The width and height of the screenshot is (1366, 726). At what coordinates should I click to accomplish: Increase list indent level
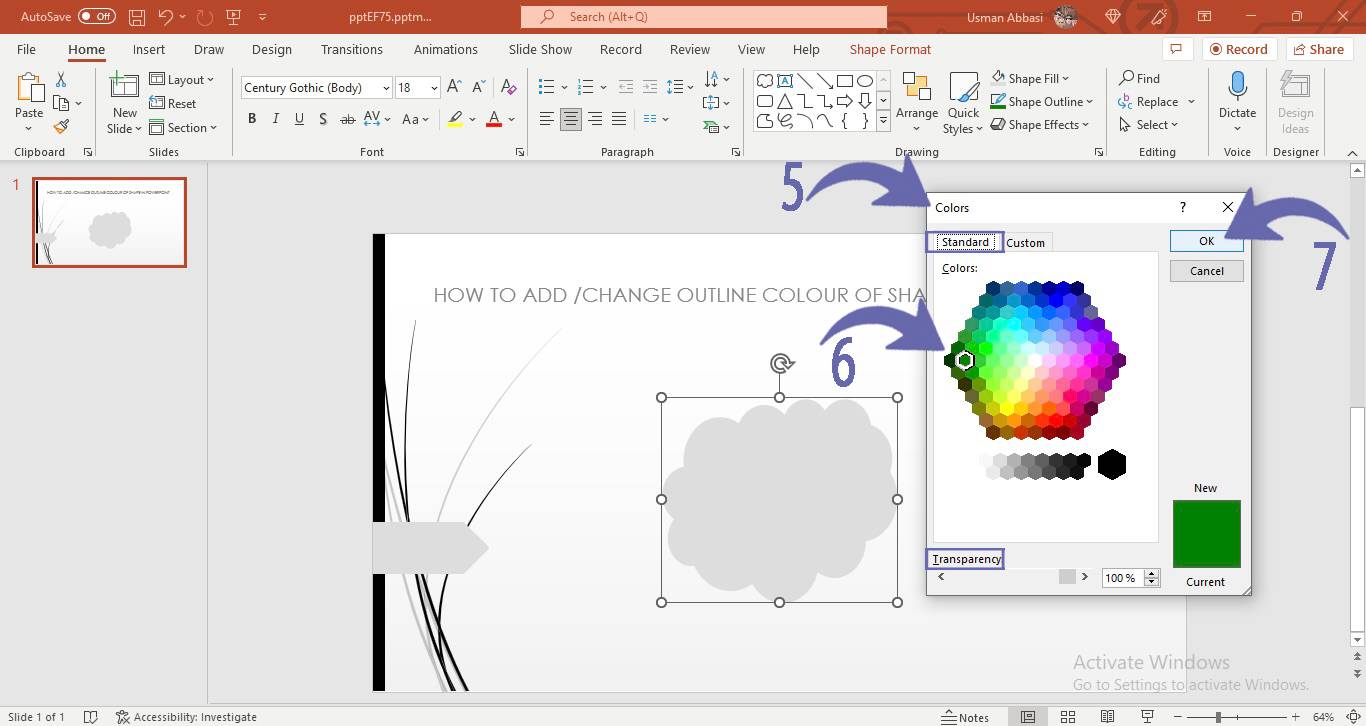(x=650, y=87)
